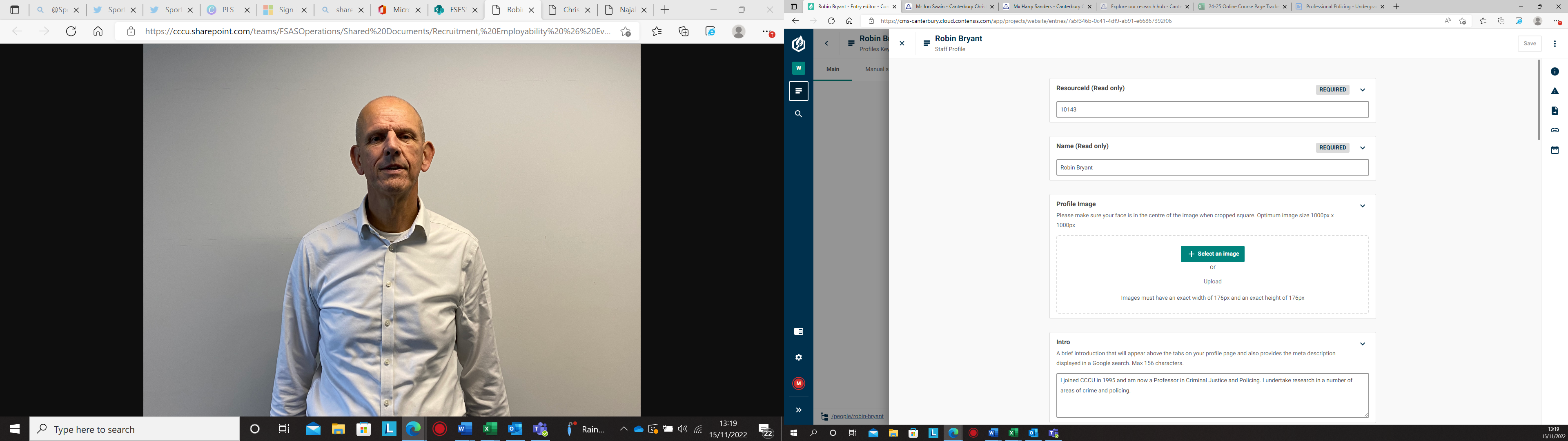Collapse the Intro section chevron
This screenshot has height=441, width=1568.
coord(1362,343)
